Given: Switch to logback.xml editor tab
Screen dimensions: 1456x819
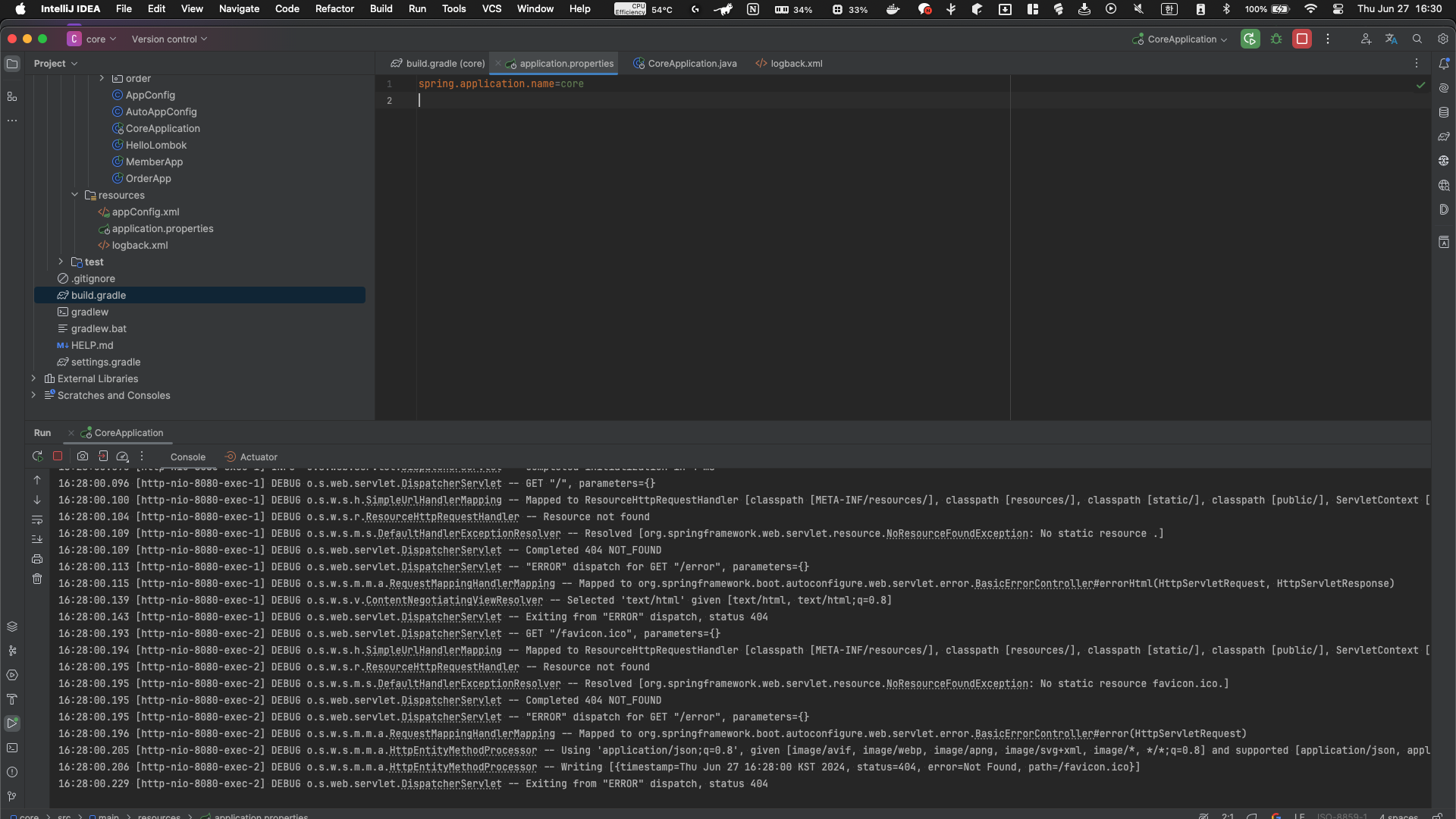Looking at the screenshot, I should pyautogui.click(x=789, y=64).
